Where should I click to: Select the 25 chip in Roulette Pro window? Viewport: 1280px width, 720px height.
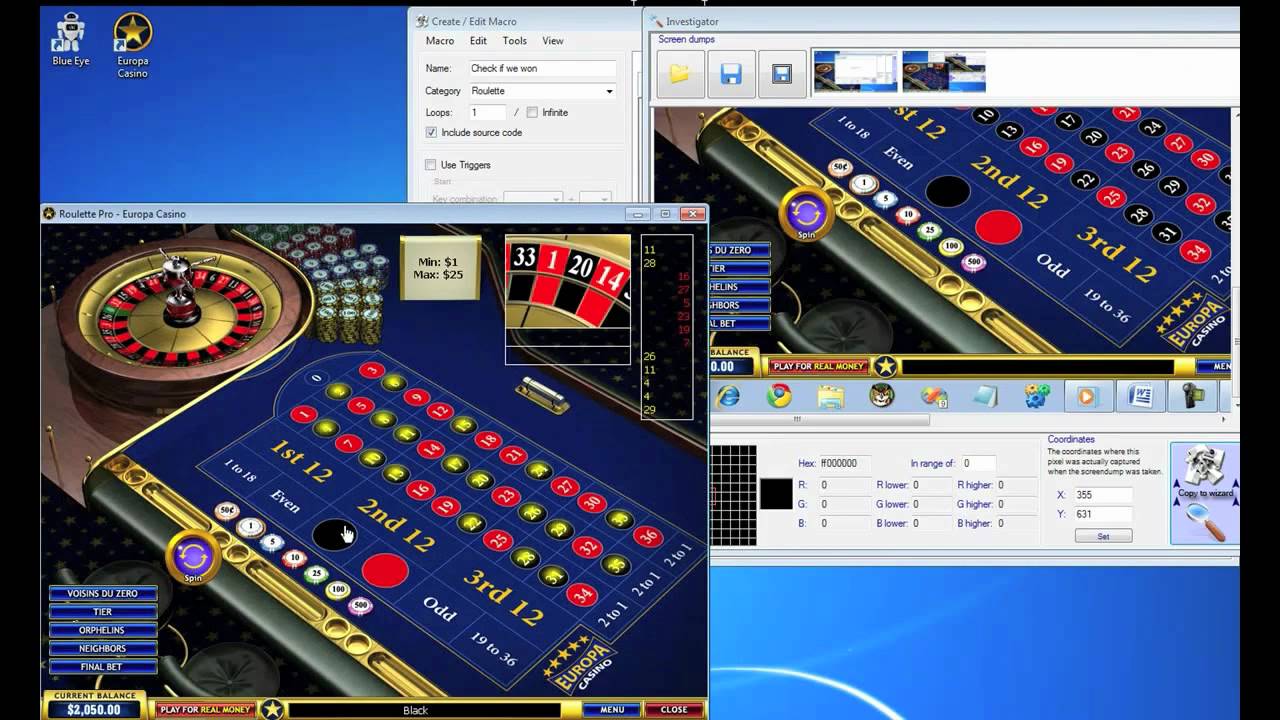[x=316, y=574]
